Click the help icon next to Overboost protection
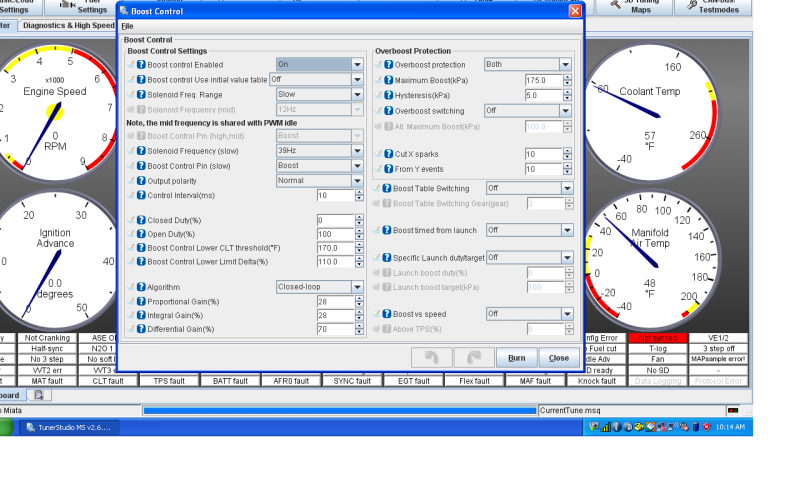800x480 pixels. (387, 64)
